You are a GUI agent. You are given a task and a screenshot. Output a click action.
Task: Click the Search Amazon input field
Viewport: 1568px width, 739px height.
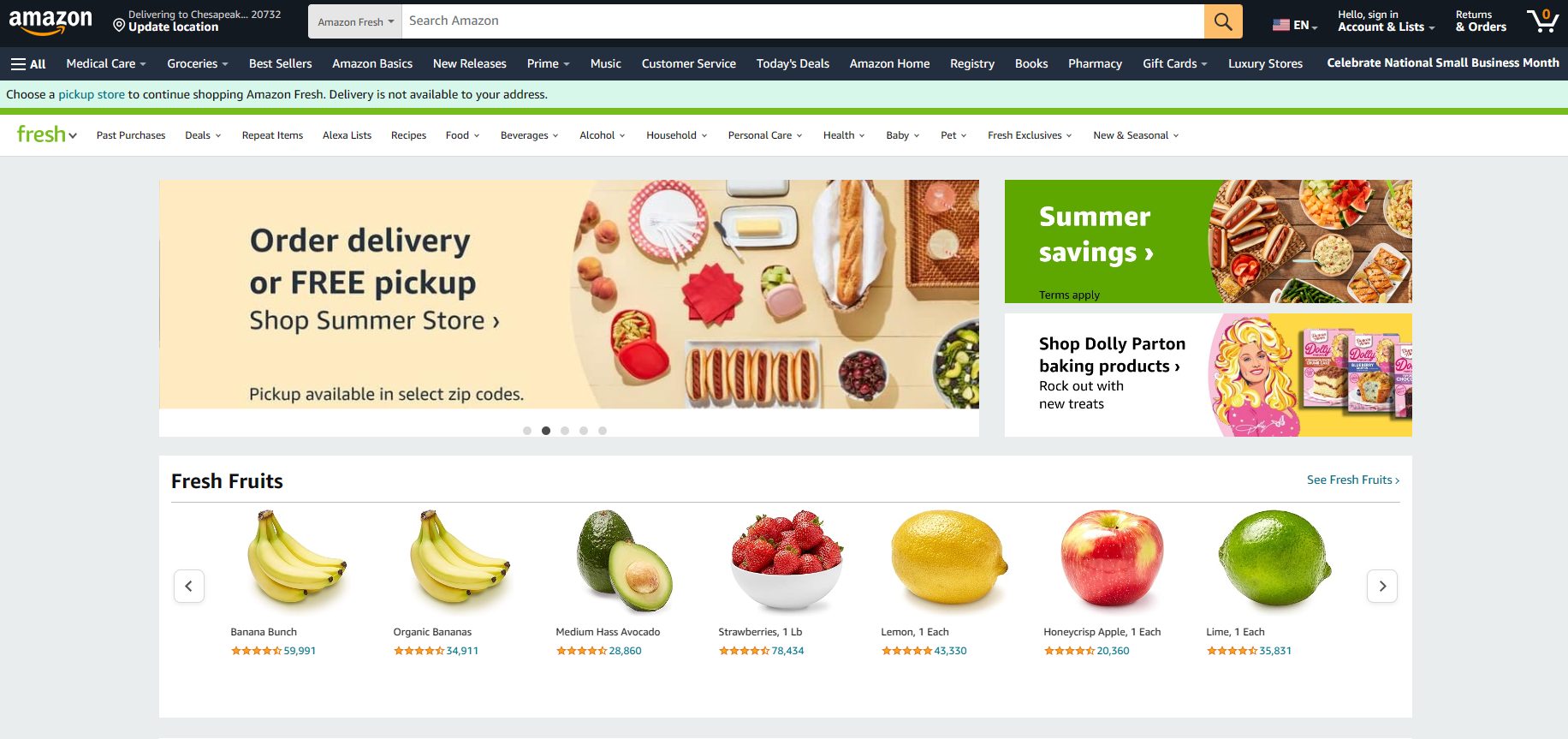pos(803,21)
